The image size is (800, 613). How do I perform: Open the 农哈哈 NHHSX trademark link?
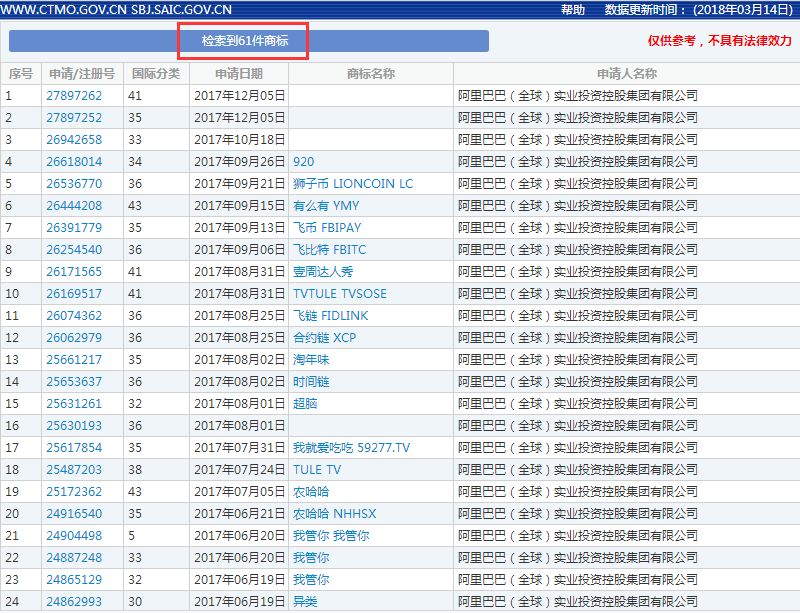coord(334,514)
